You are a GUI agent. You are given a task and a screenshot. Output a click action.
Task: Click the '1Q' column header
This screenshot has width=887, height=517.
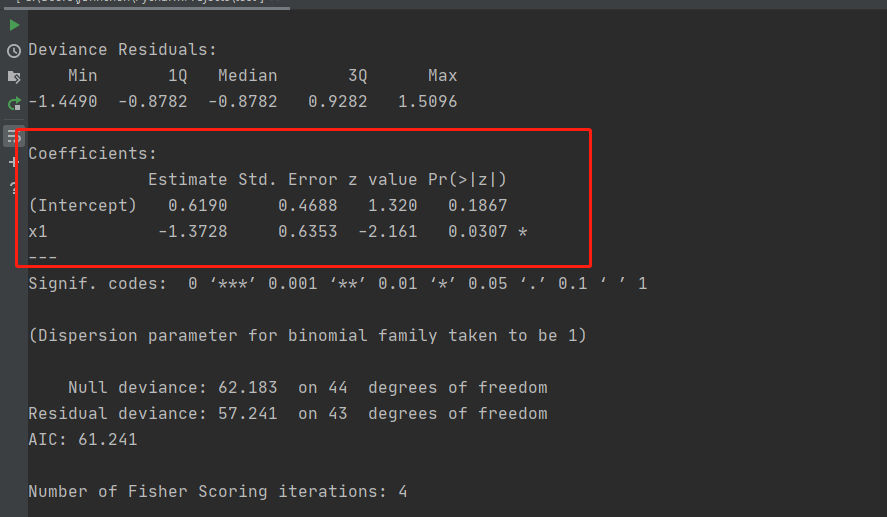178,76
